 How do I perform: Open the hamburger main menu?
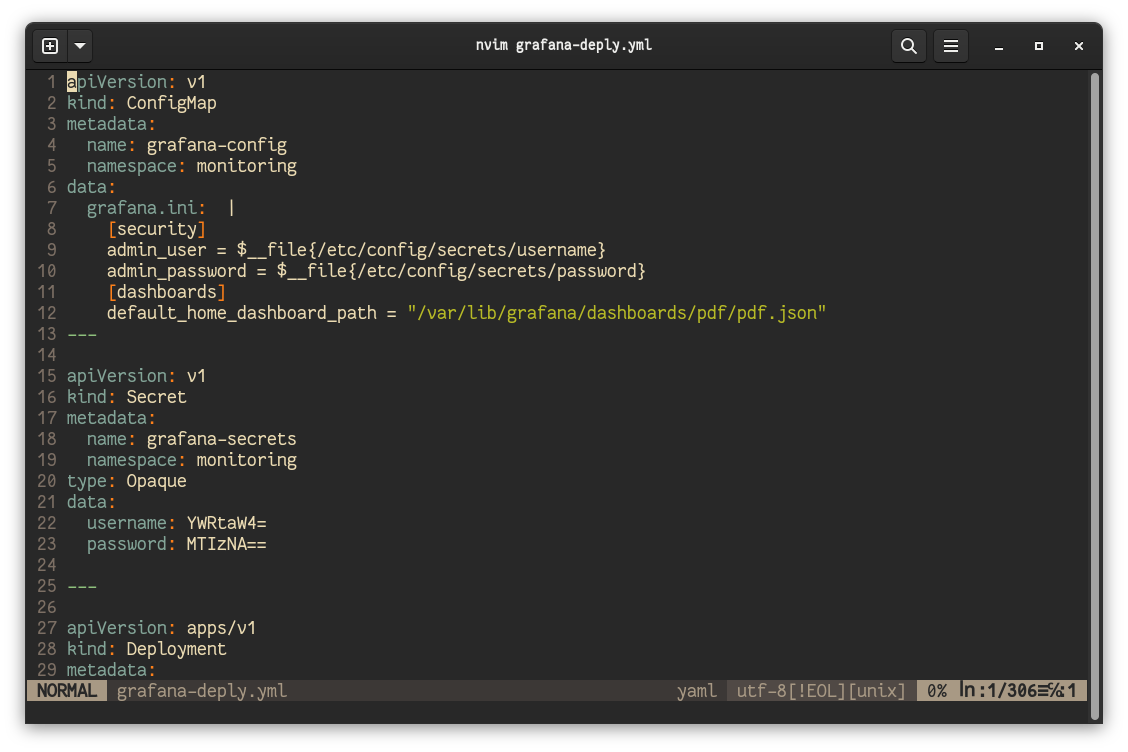point(950,46)
